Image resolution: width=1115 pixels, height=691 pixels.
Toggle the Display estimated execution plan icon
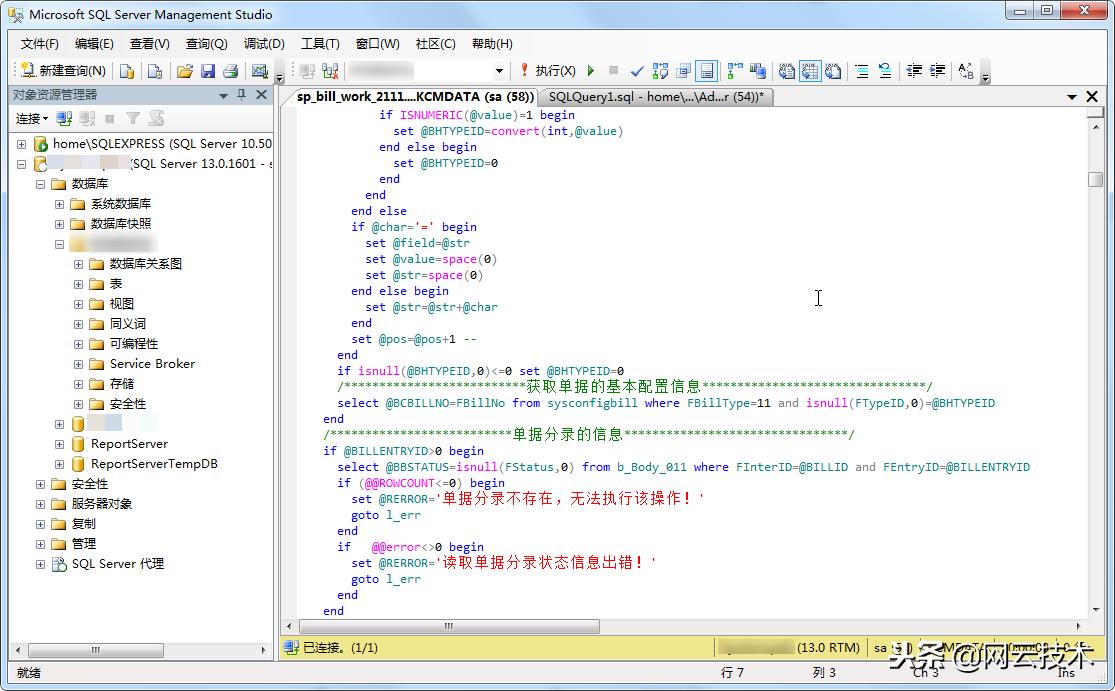click(x=658, y=71)
